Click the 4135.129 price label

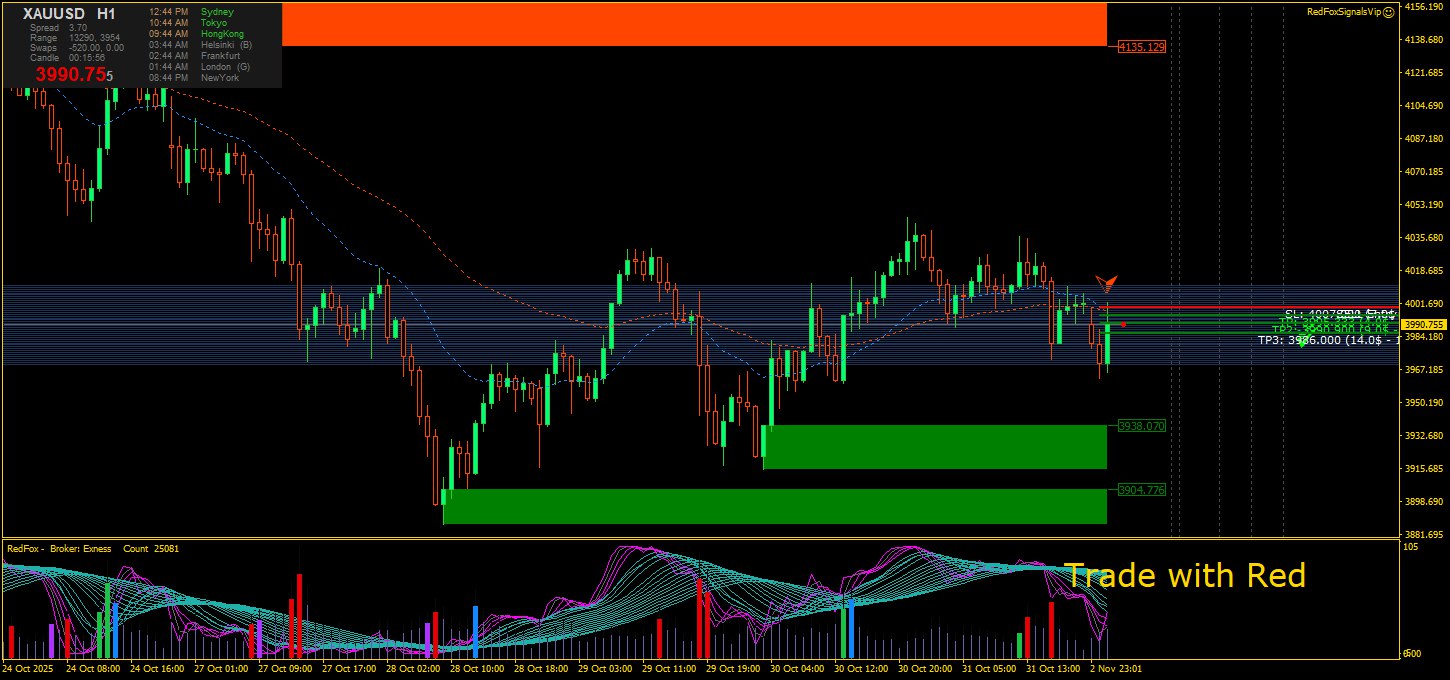point(1142,47)
